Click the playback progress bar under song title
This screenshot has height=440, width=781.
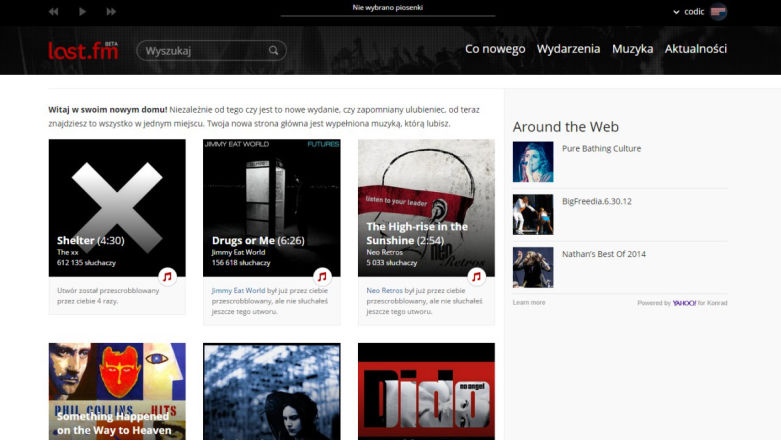pos(388,16)
